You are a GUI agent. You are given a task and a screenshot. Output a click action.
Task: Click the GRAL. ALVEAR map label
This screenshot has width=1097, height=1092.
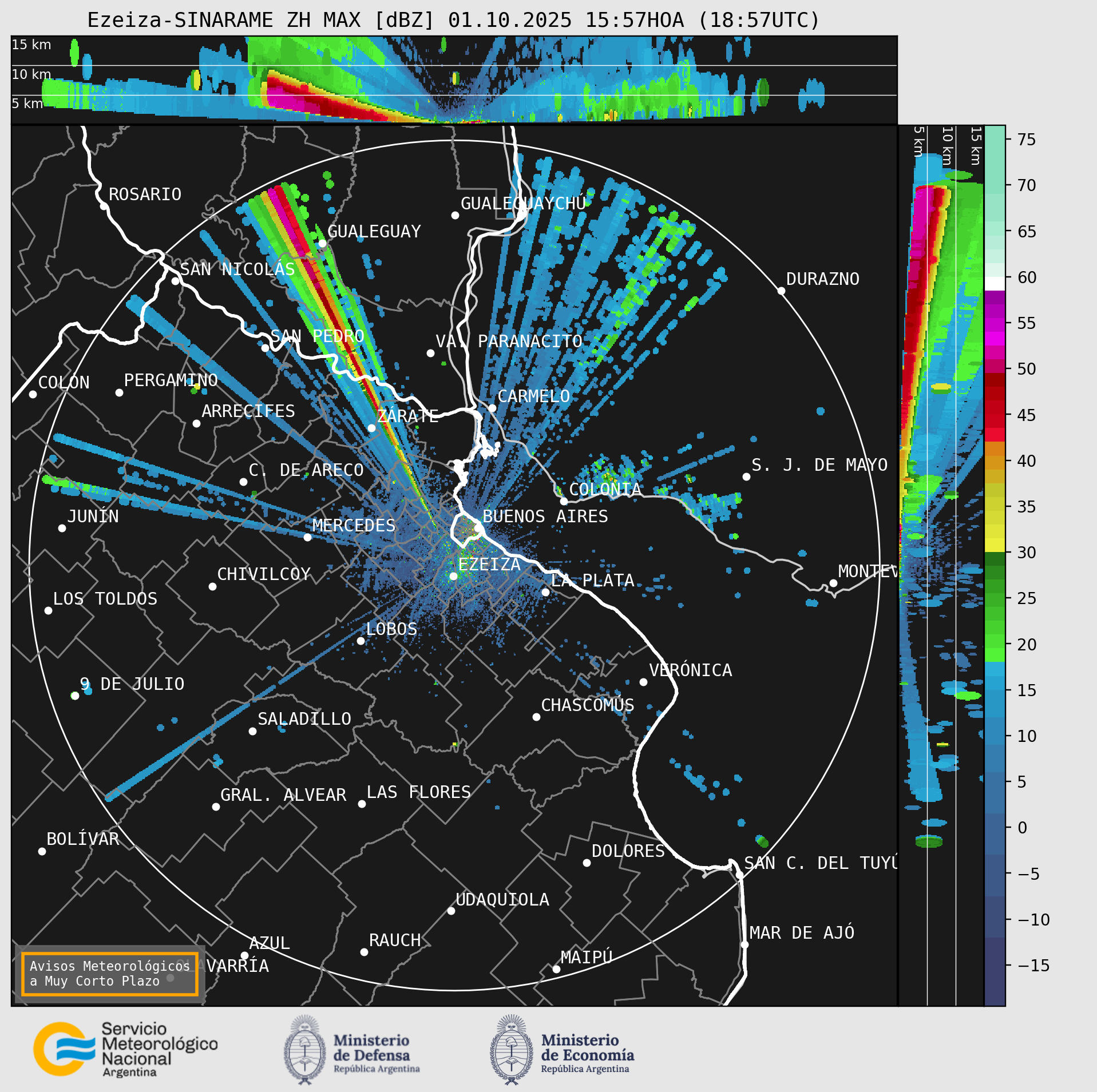(283, 795)
